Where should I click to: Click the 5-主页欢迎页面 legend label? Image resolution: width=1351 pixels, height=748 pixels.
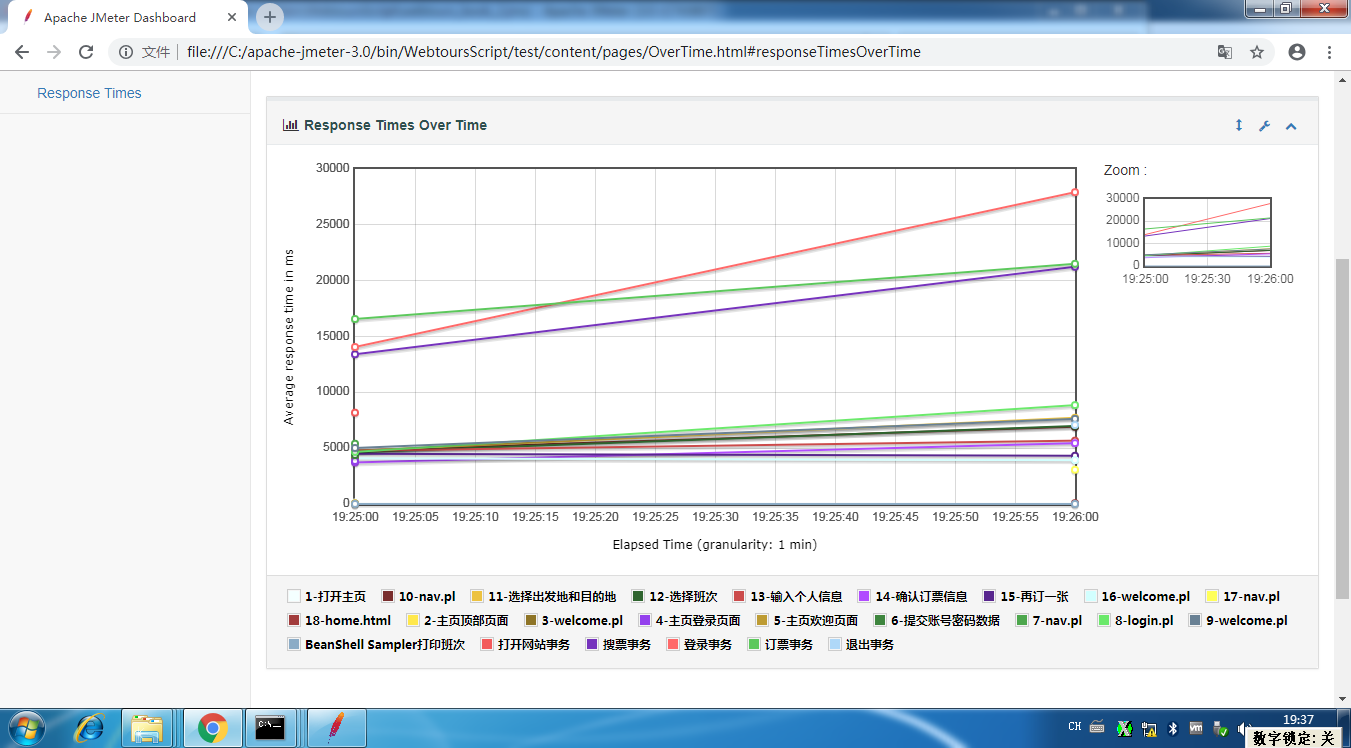coord(815,620)
